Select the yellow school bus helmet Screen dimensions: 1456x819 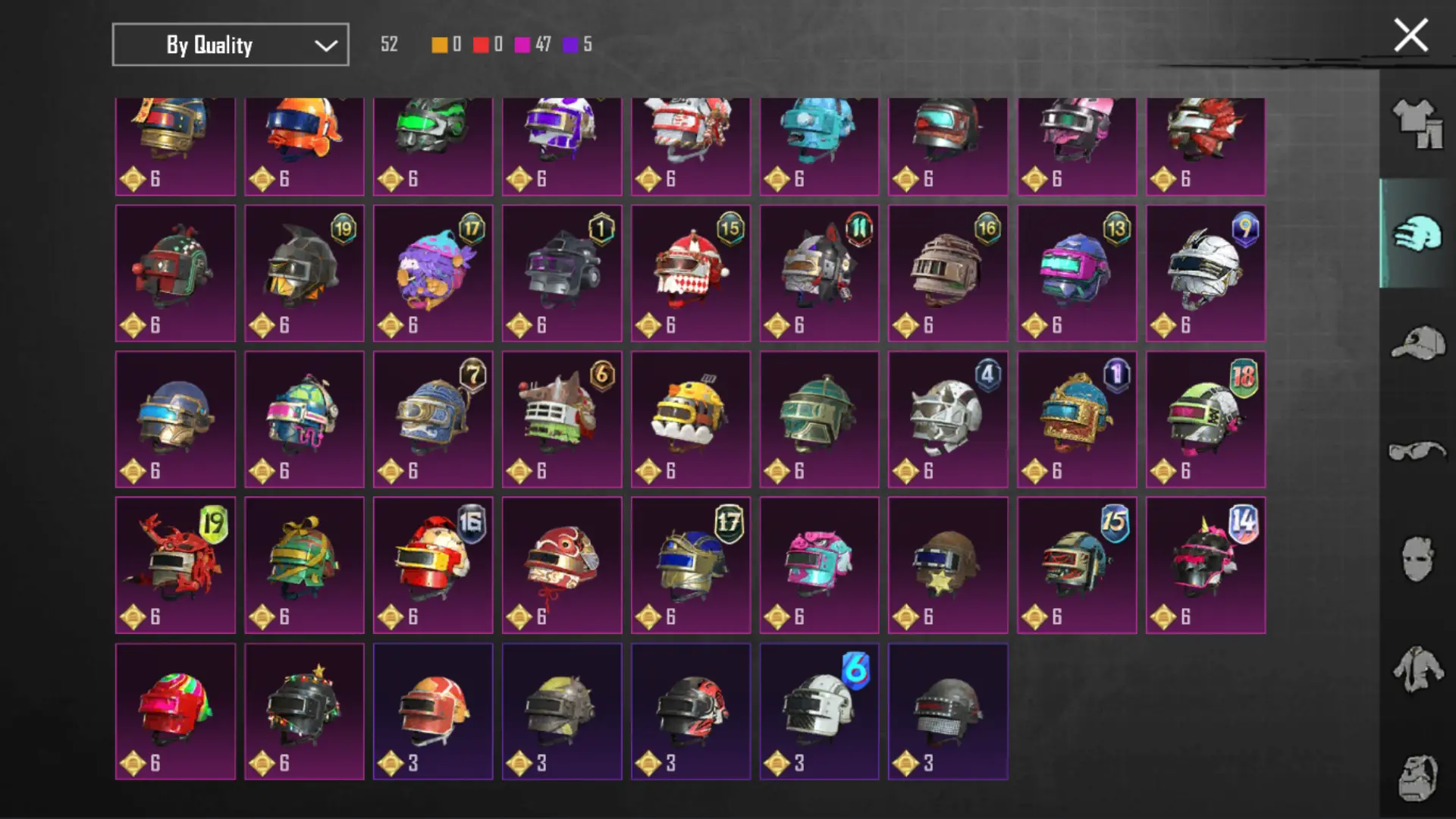click(x=691, y=419)
